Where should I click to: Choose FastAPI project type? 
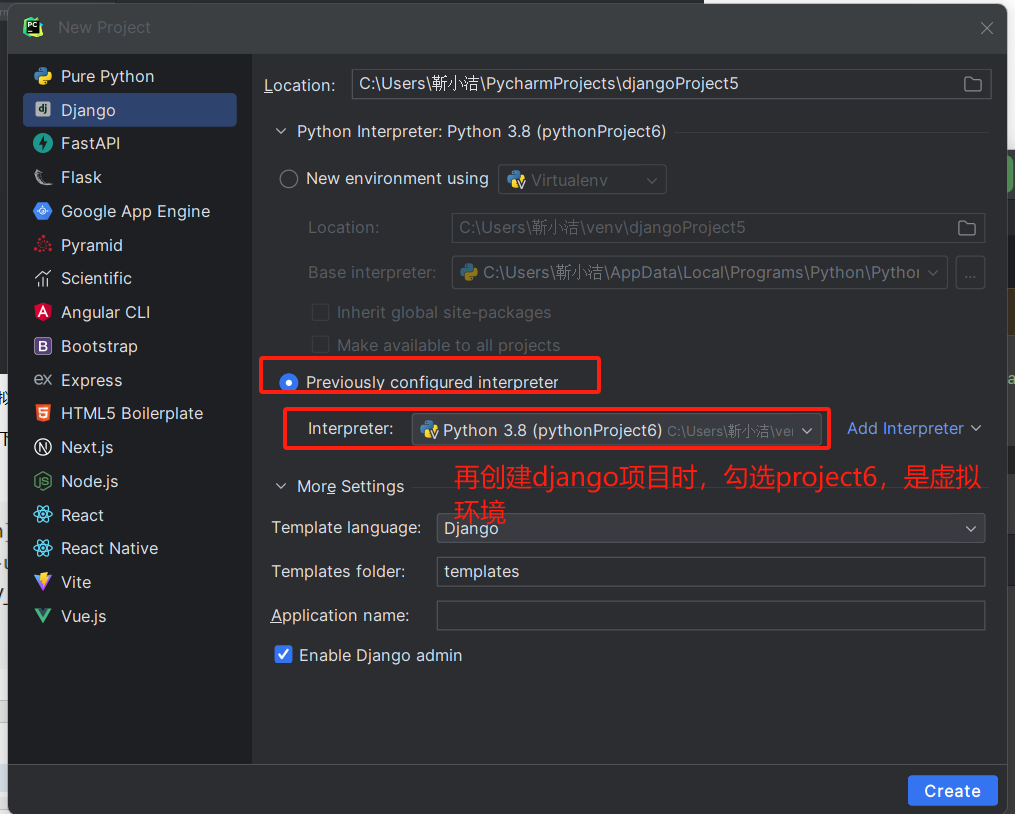click(129, 143)
